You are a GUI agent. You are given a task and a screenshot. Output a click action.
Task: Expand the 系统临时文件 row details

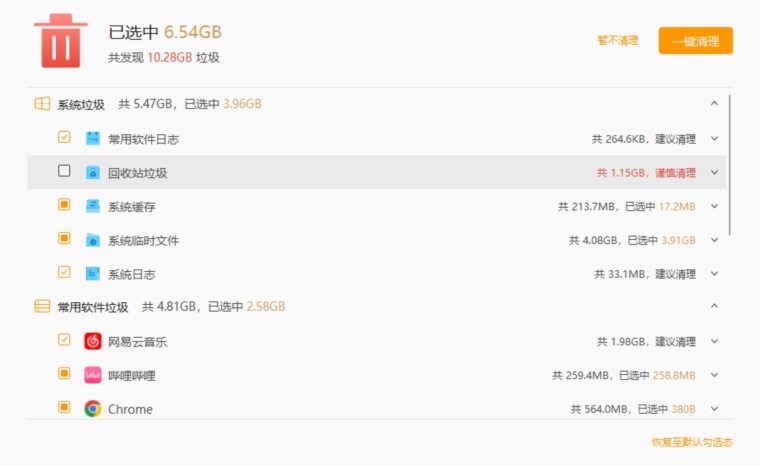coord(714,240)
